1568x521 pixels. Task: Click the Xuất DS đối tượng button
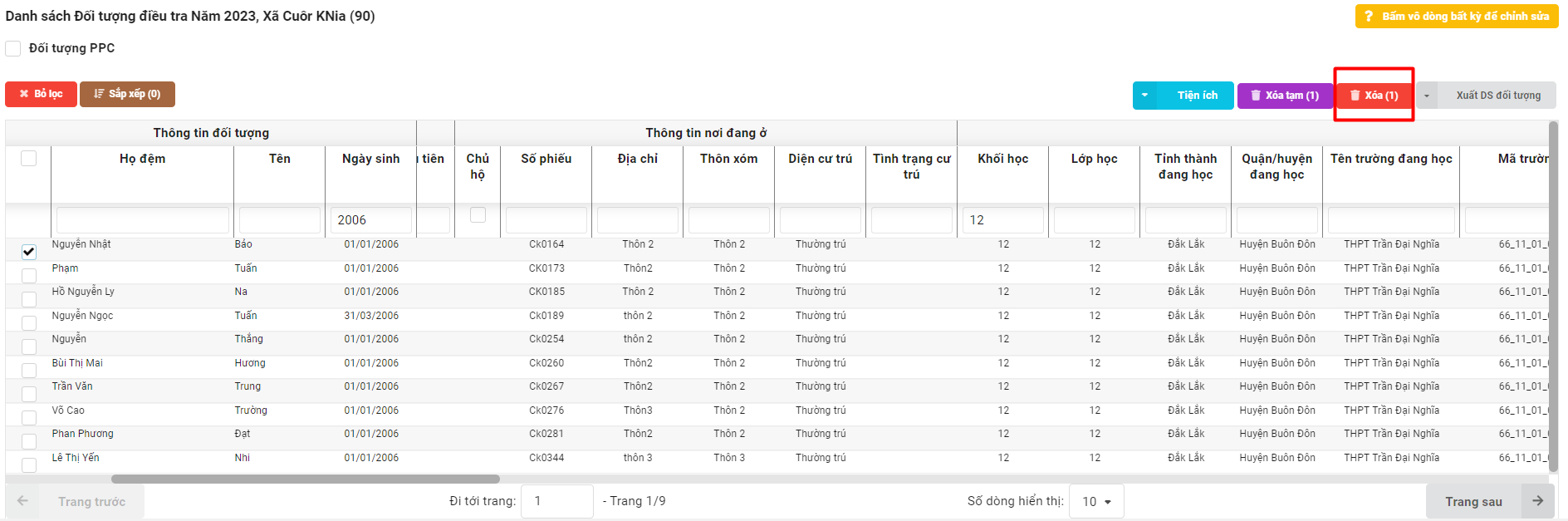(1497, 96)
